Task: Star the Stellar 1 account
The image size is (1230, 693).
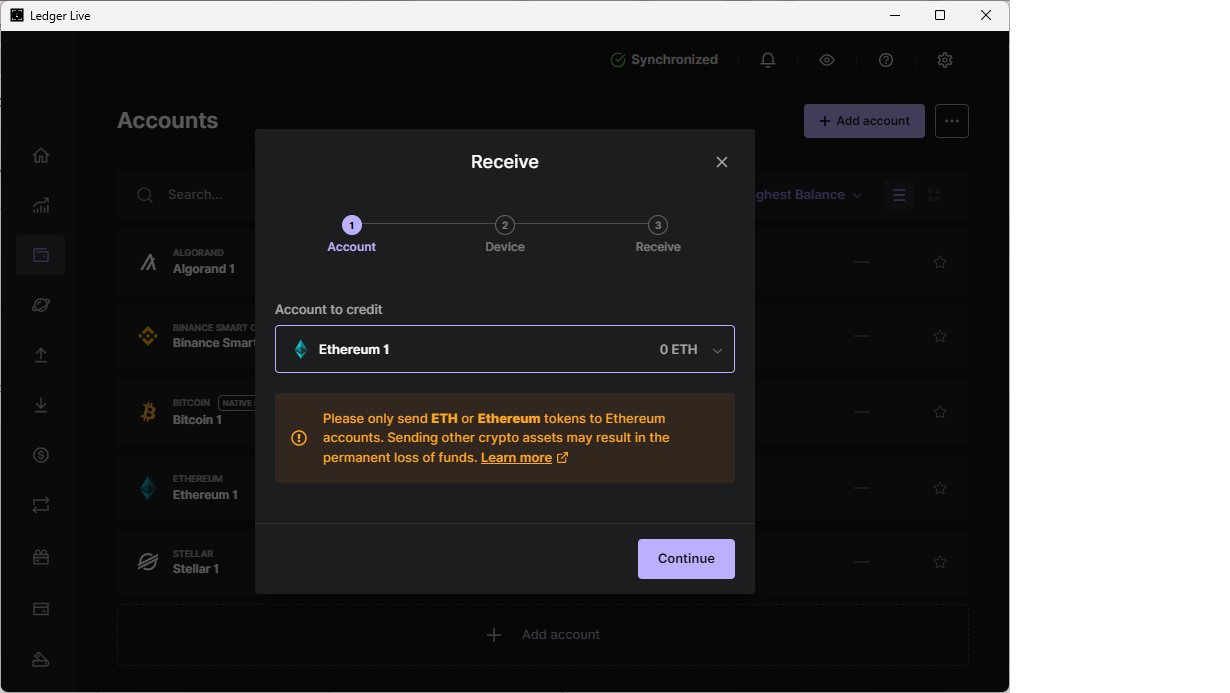Action: [940, 562]
